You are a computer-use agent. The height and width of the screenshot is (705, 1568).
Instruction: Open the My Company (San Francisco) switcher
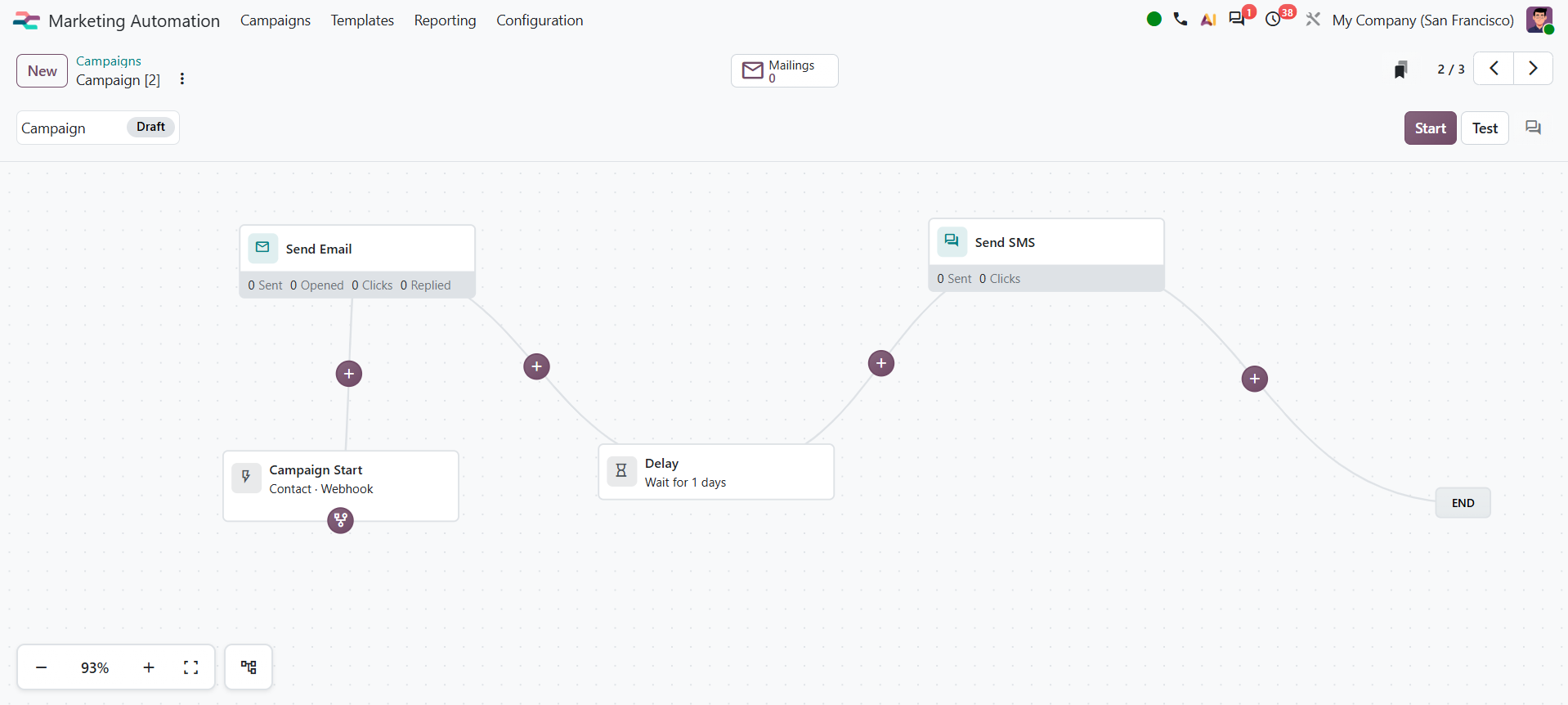(x=1423, y=20)
